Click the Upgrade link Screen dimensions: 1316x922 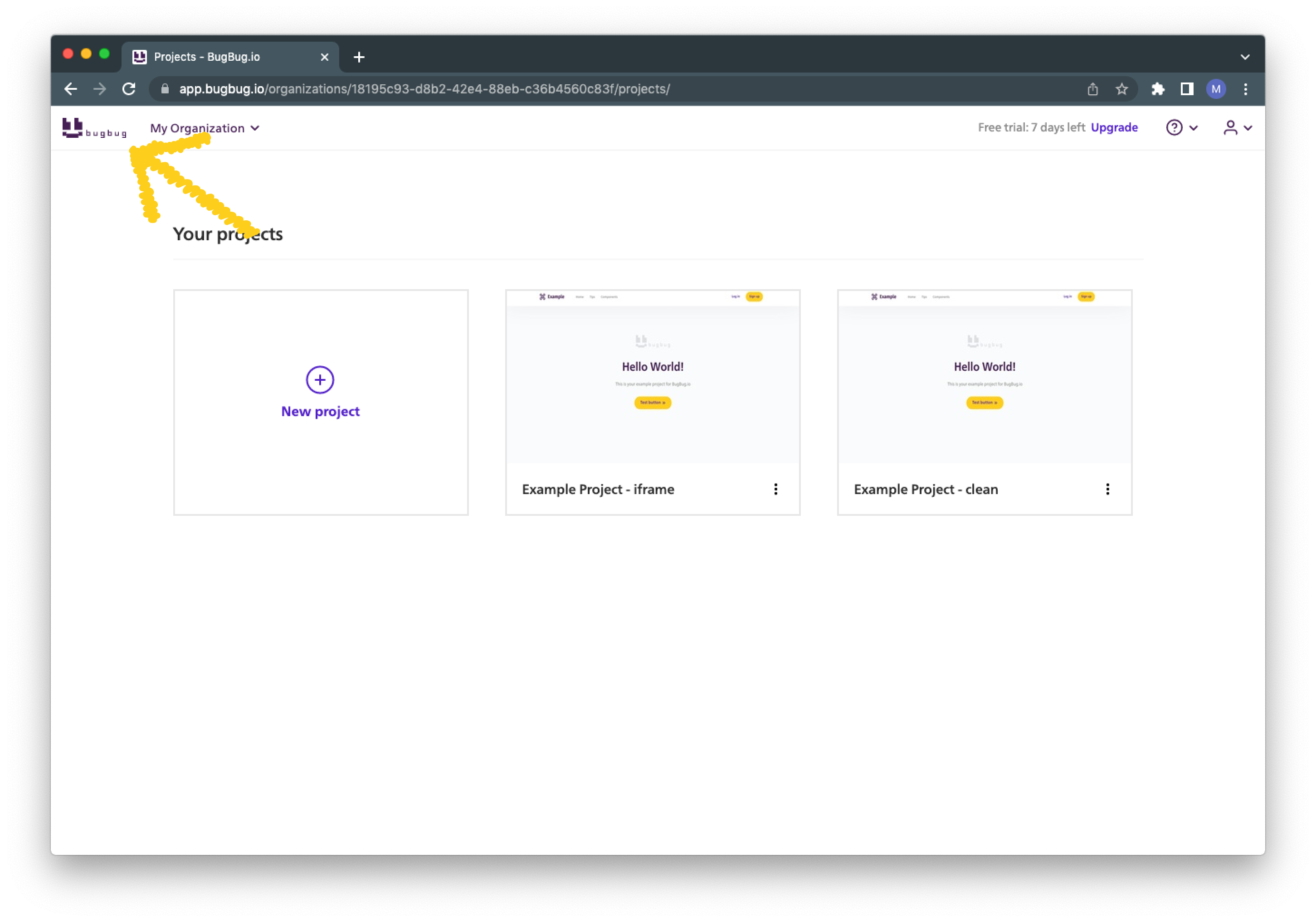pyautogui.click(x=1114, y=127)
